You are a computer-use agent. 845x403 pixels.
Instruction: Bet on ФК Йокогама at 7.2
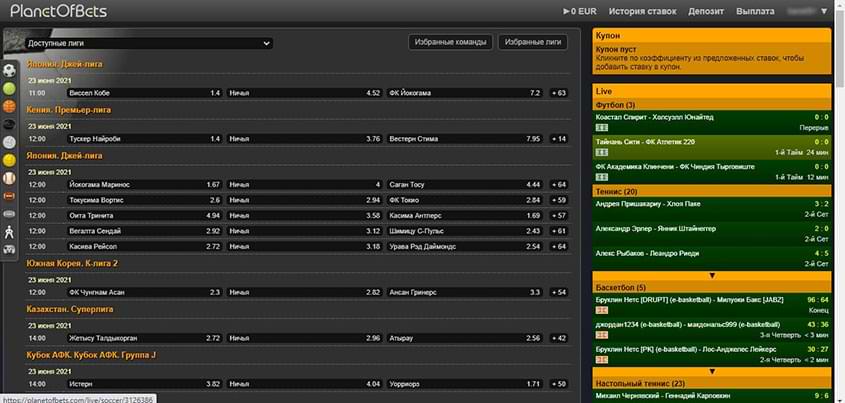coord(465,93)
